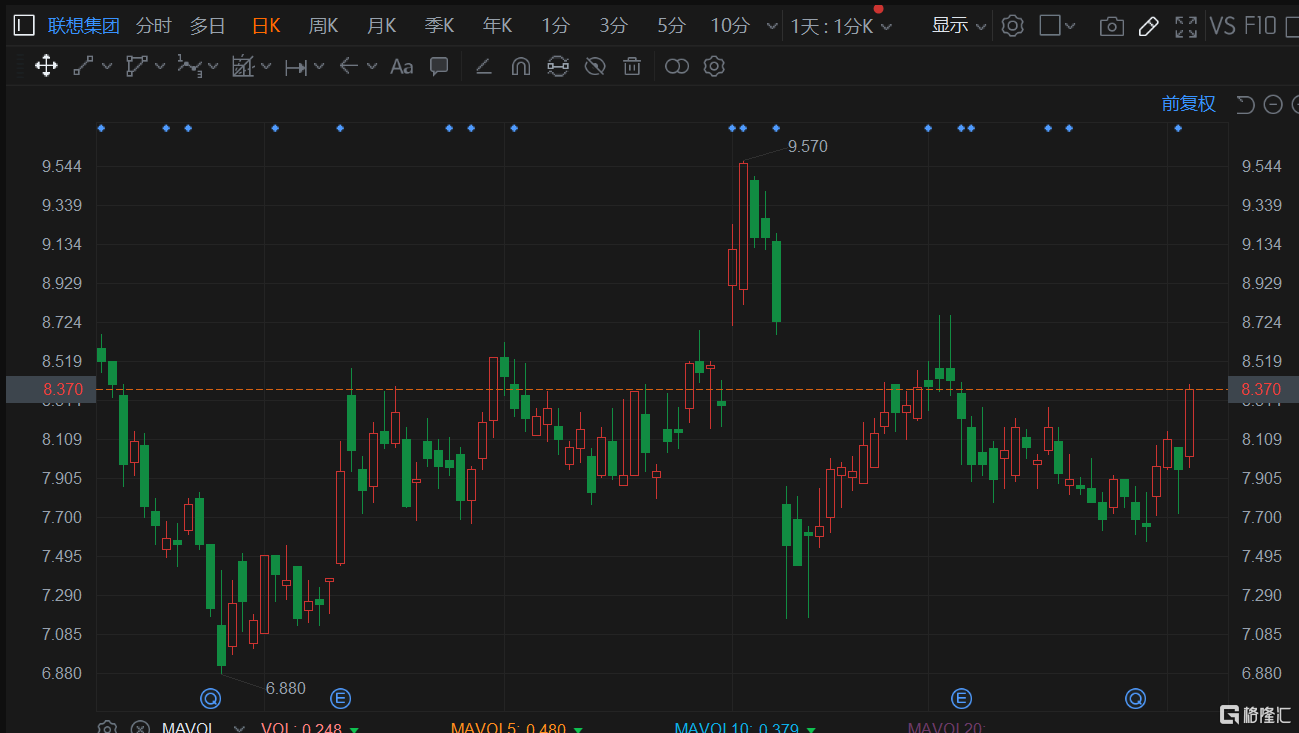The image size is (1299, 733).
Task: Delete drawings with the trash icon
Action: click(632, 67)
